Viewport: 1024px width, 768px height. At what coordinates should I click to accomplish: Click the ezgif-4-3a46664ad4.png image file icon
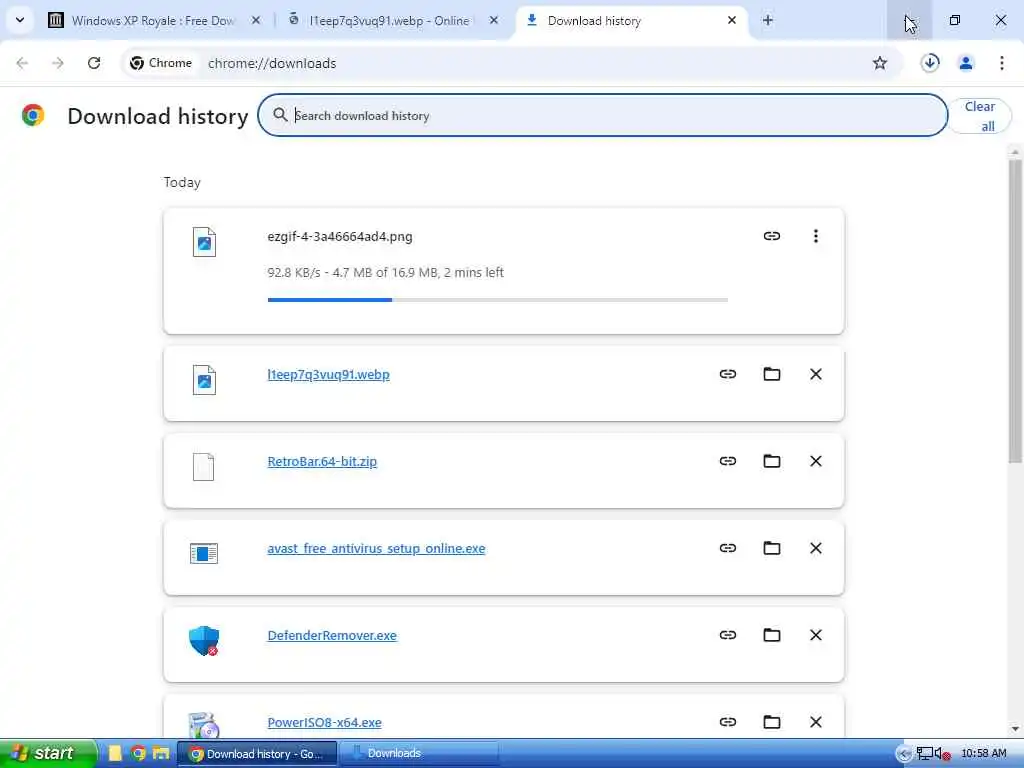click(204, 242)
